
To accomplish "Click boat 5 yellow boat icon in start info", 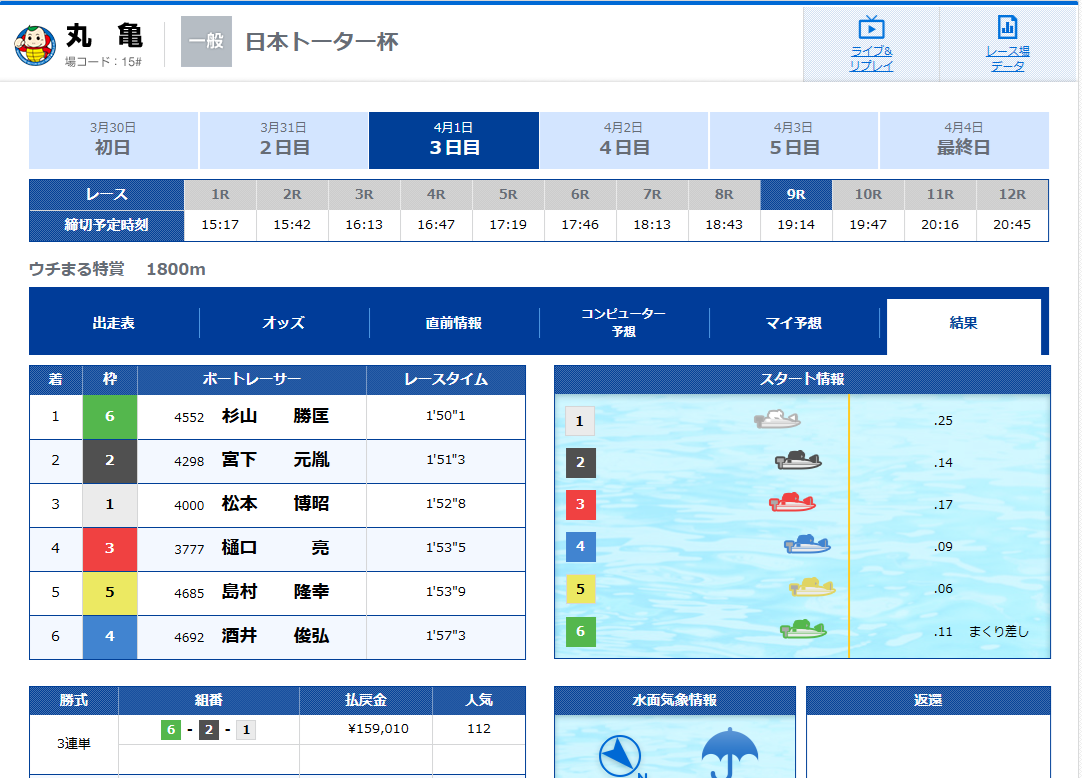I will (x=812, y=587).
